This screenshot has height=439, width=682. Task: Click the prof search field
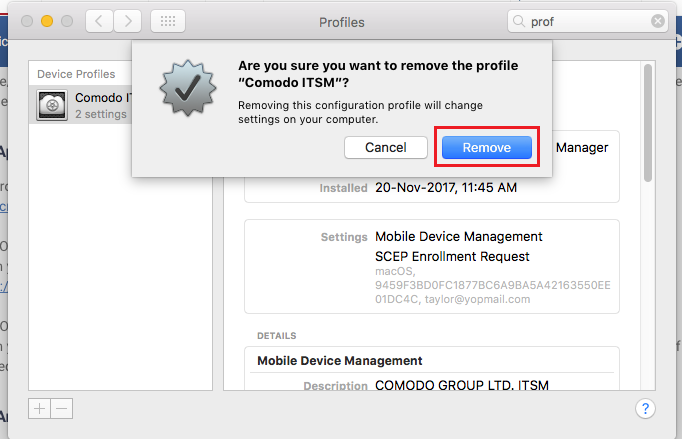(x=587, y=21)
